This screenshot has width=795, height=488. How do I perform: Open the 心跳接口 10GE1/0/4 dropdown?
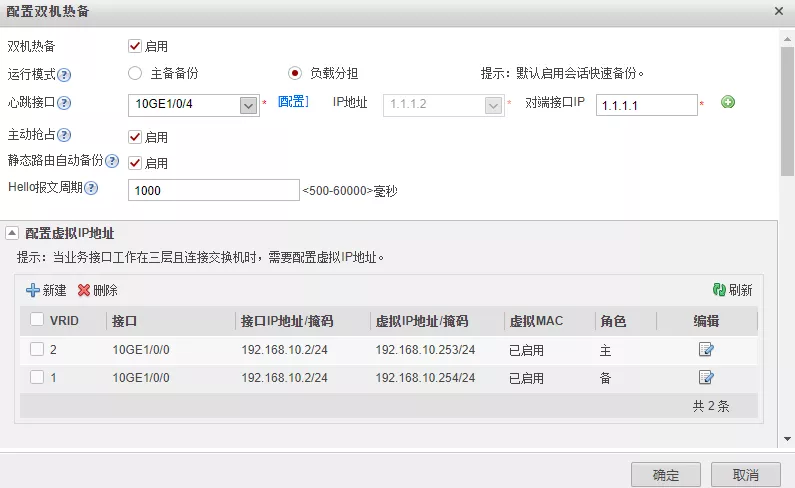(248, 106)
